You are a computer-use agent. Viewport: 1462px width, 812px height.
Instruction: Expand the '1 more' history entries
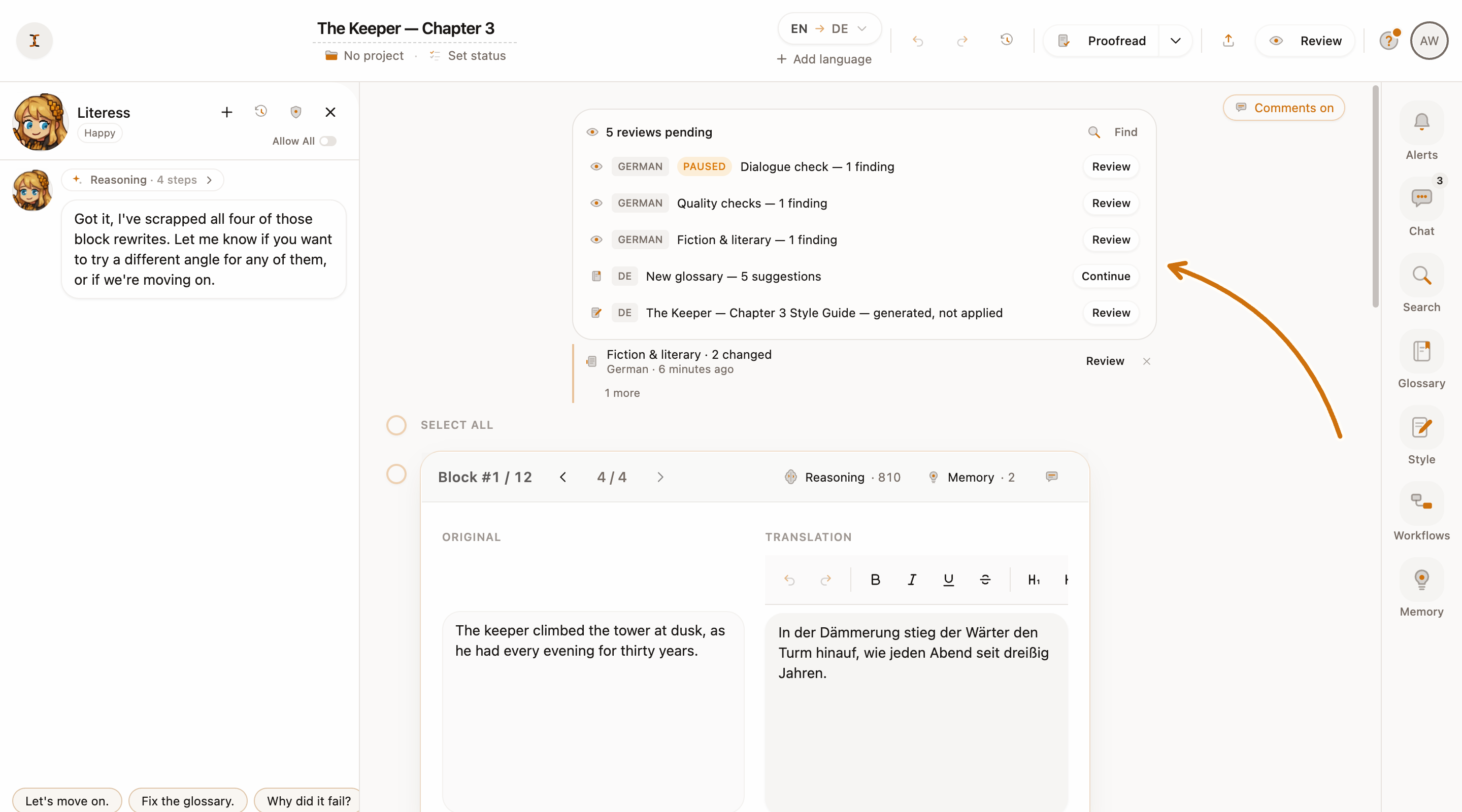click(622, 393)
